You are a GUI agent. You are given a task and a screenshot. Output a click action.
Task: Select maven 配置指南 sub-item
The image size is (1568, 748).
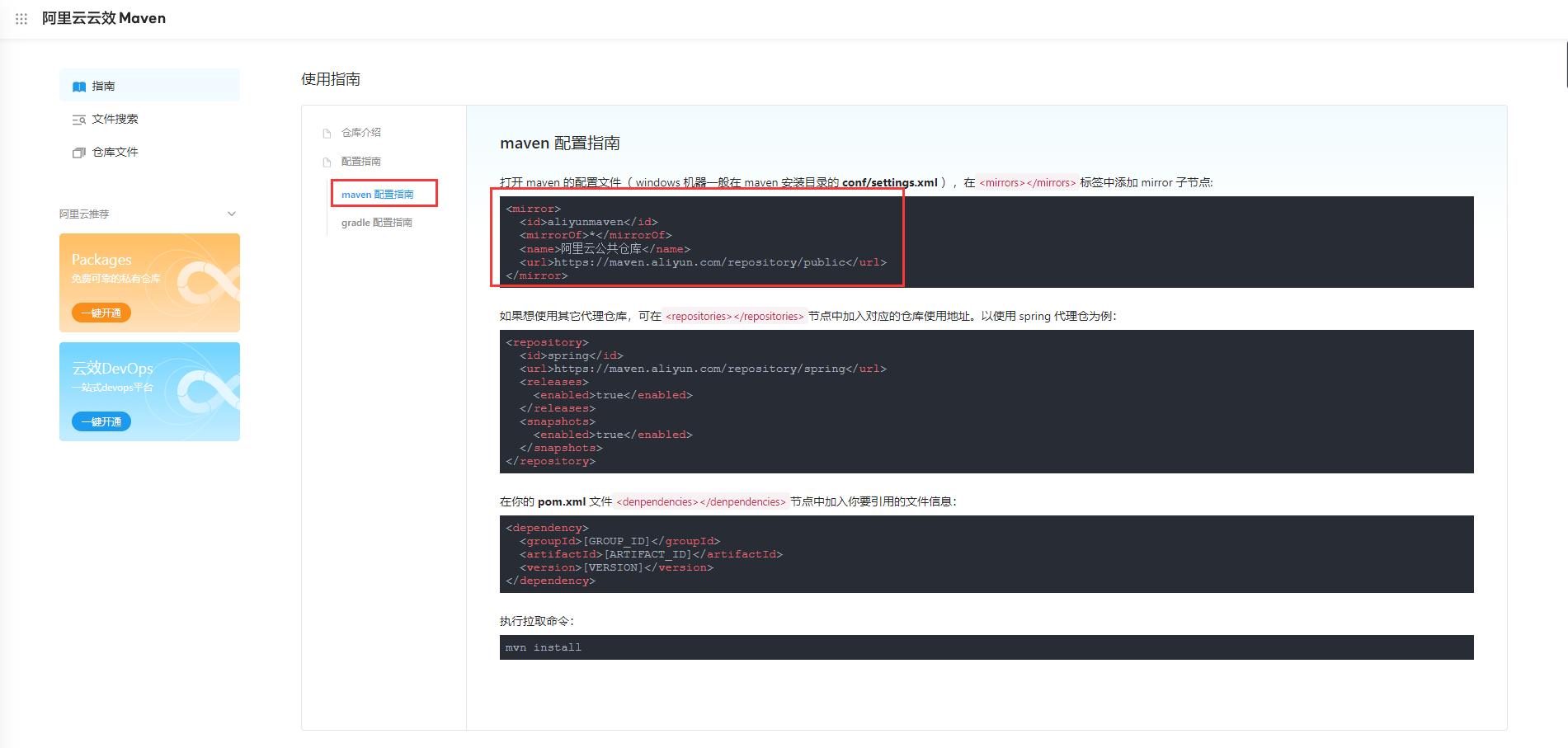pyautogui.click(x=378, y=195)
